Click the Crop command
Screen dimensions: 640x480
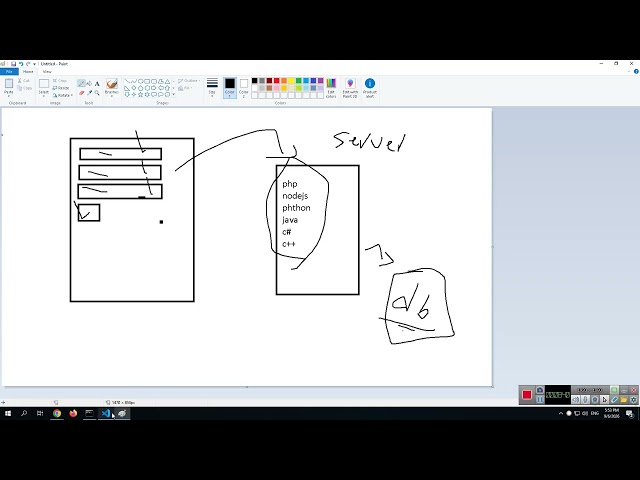pyautogui.click(x=60, y=81)
